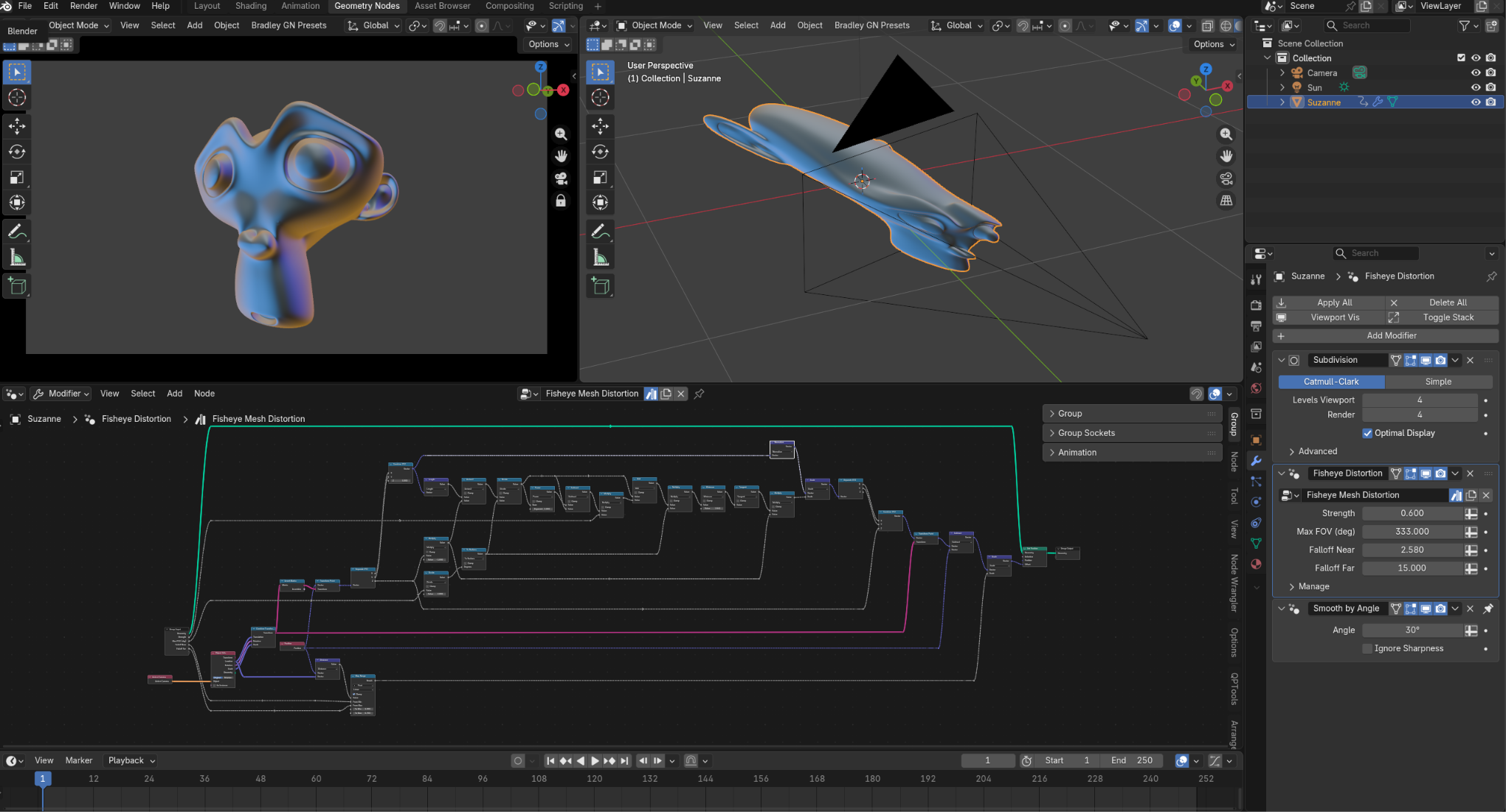The image size is (1506, 812).
Task: Play the animation forward
Action: (595, 760)
